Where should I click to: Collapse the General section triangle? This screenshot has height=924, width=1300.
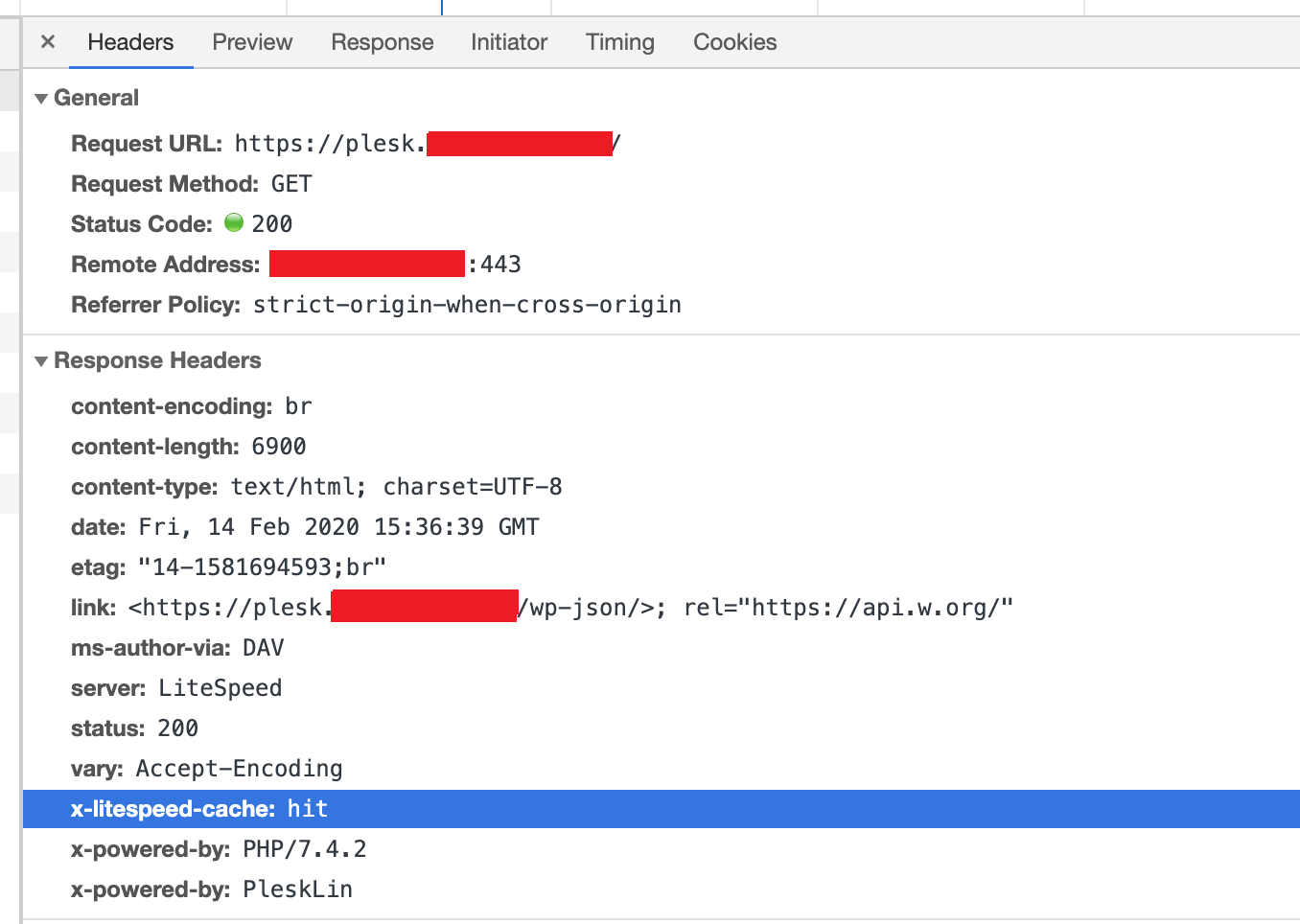pos(41,99)
